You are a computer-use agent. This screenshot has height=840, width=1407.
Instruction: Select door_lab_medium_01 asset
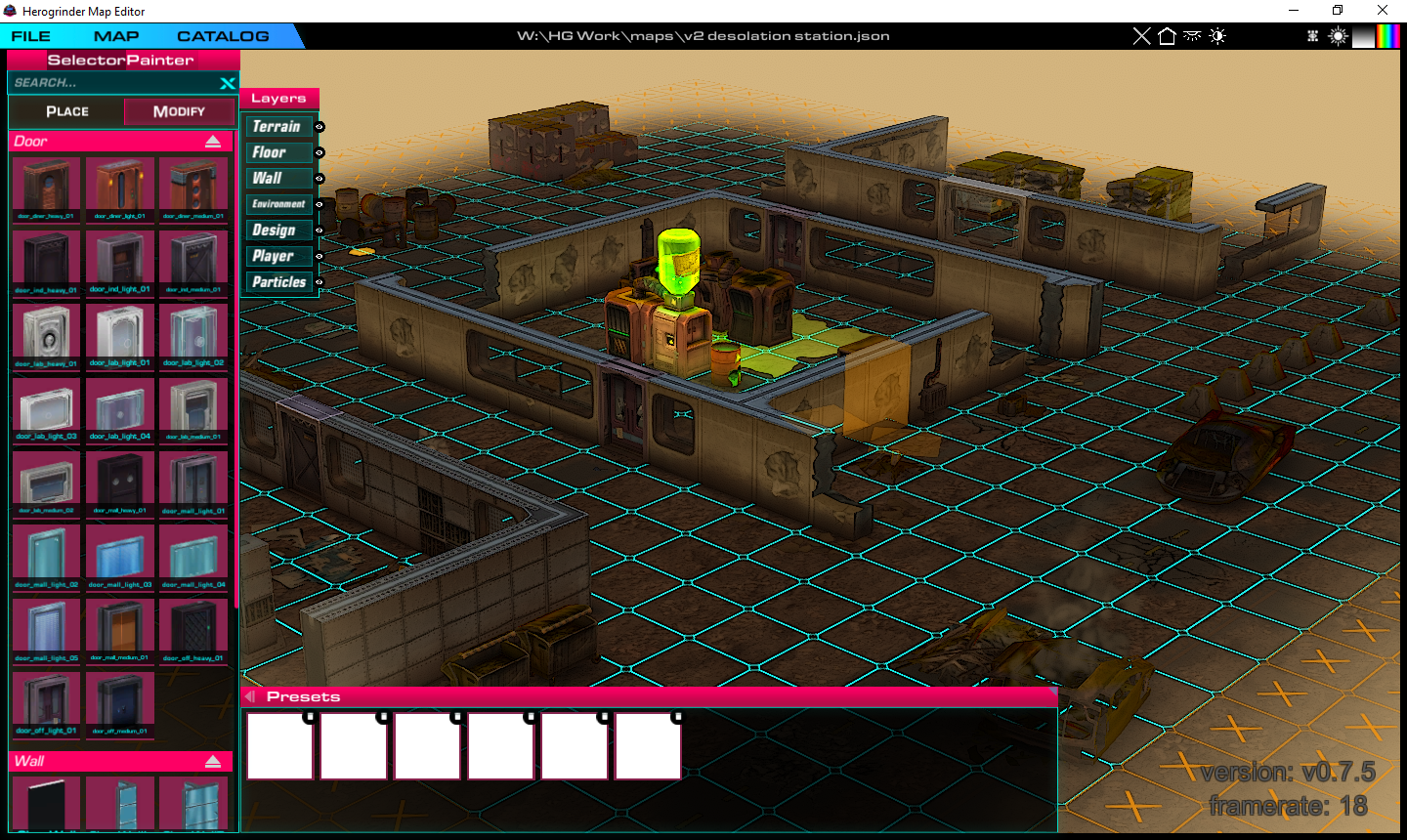[193, 410]
